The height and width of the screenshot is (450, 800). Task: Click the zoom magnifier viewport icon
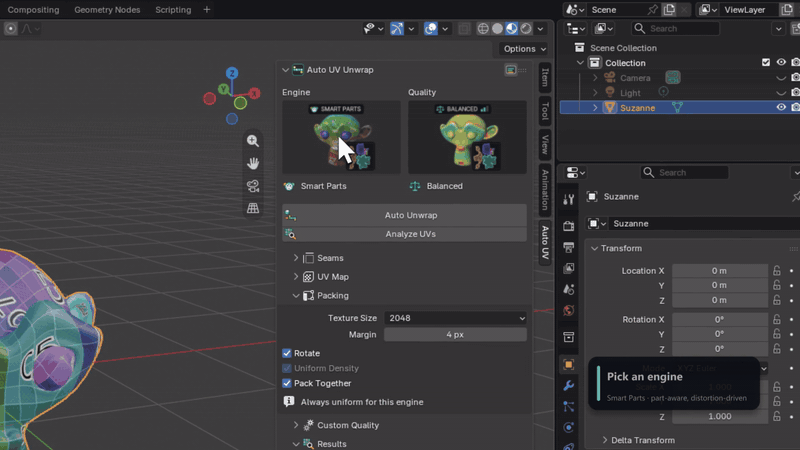point(253,141)
